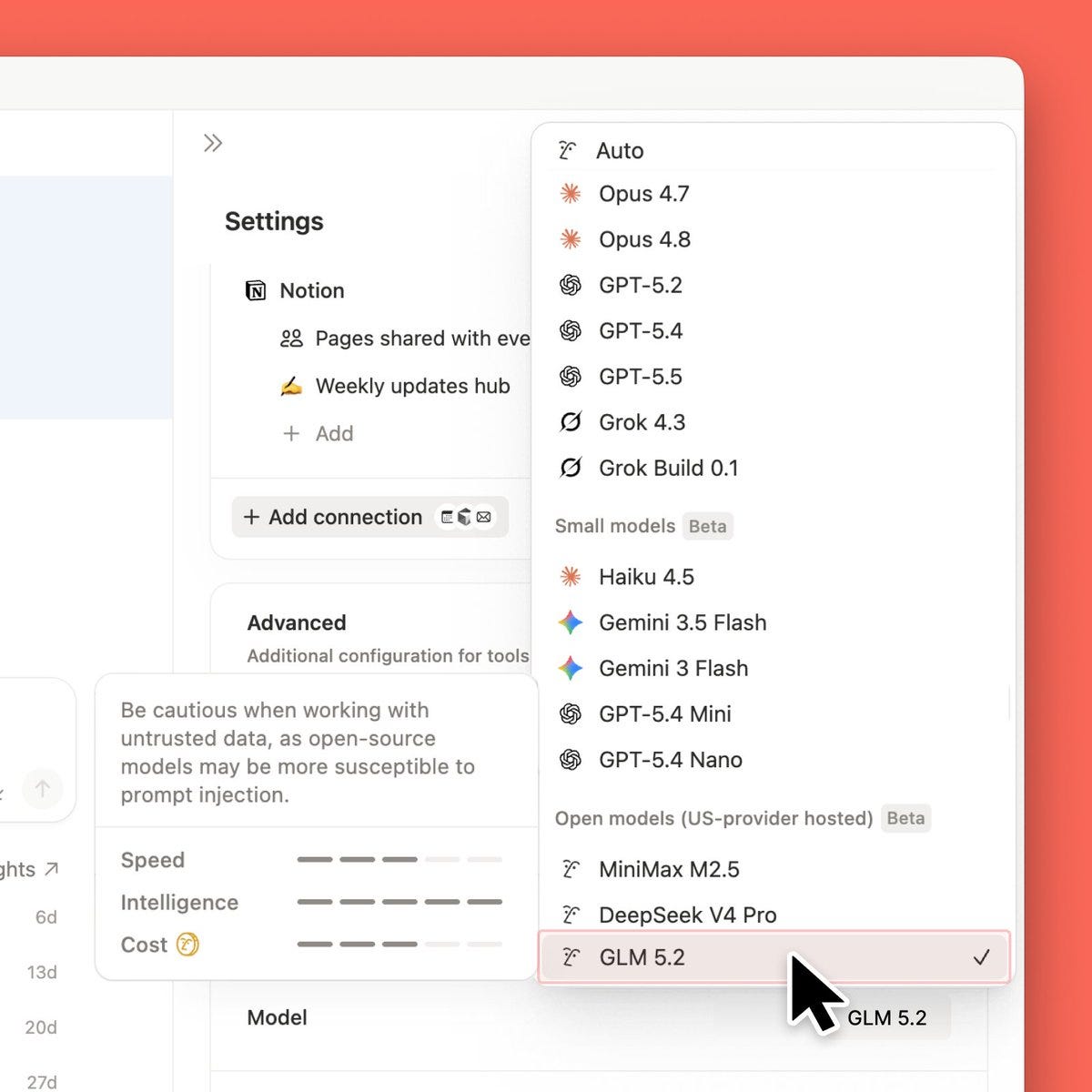This screenshot has height=1092, width=1092.
Task: Click the Gemini sparkle icon beside Gemini 3.5 Flash
Action: tap(571, 622)
